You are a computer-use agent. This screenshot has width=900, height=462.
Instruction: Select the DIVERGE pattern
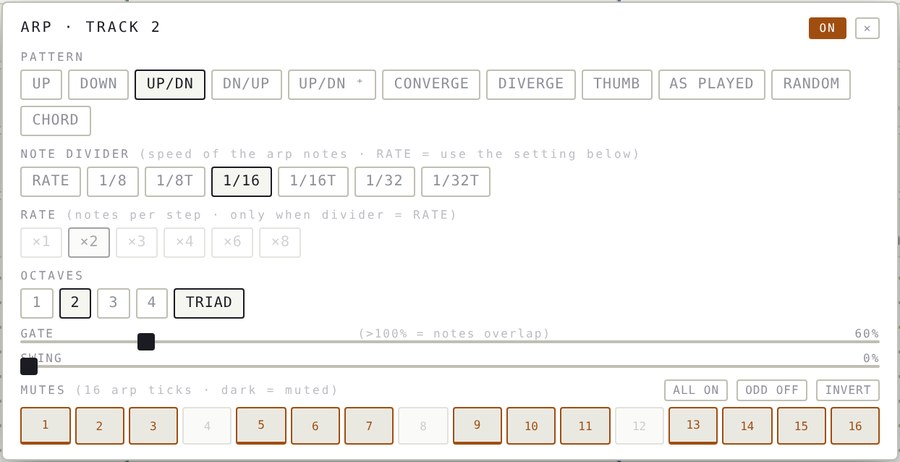(531, 84)
